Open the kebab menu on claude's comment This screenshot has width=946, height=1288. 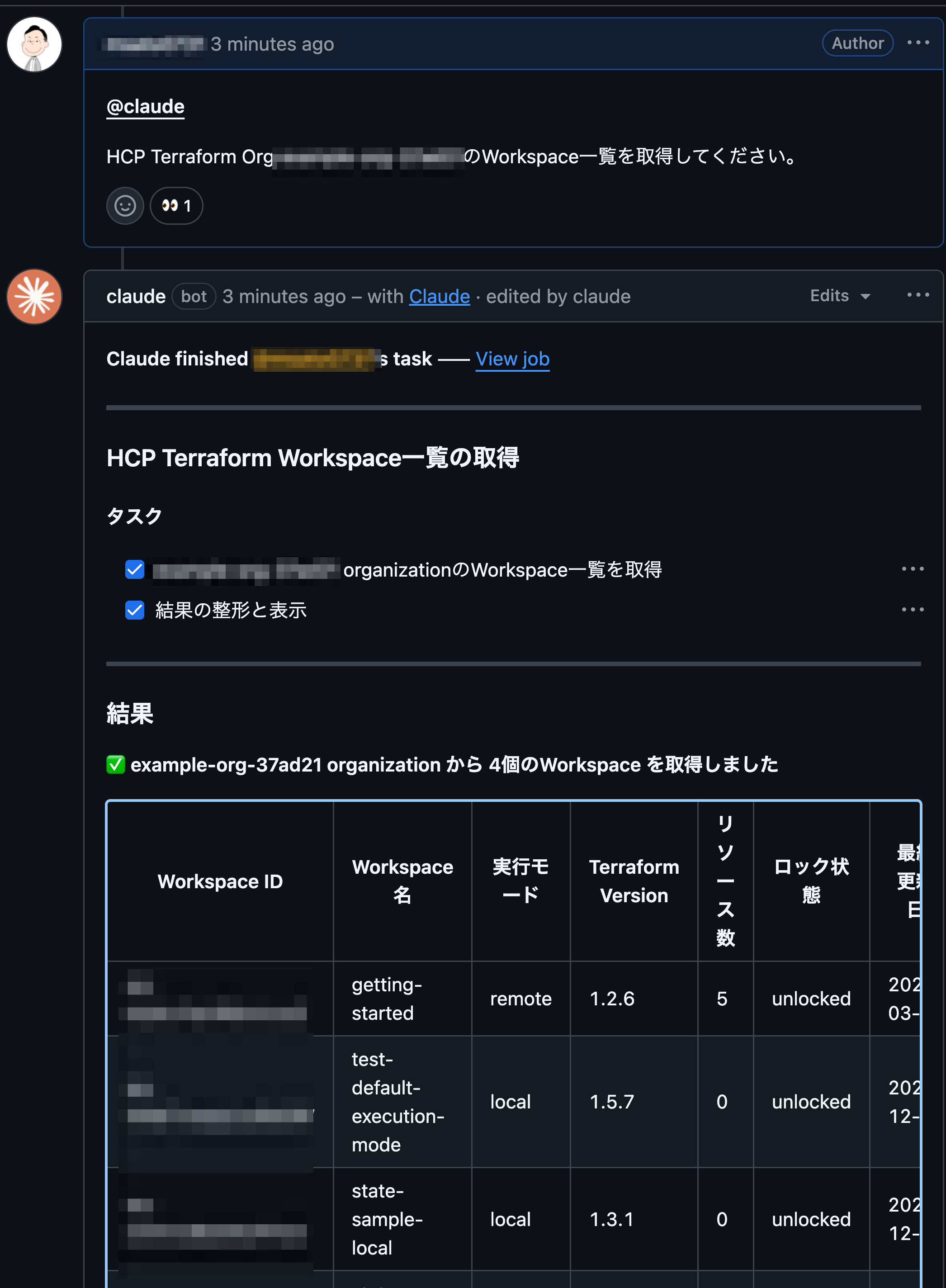[918, 295]
